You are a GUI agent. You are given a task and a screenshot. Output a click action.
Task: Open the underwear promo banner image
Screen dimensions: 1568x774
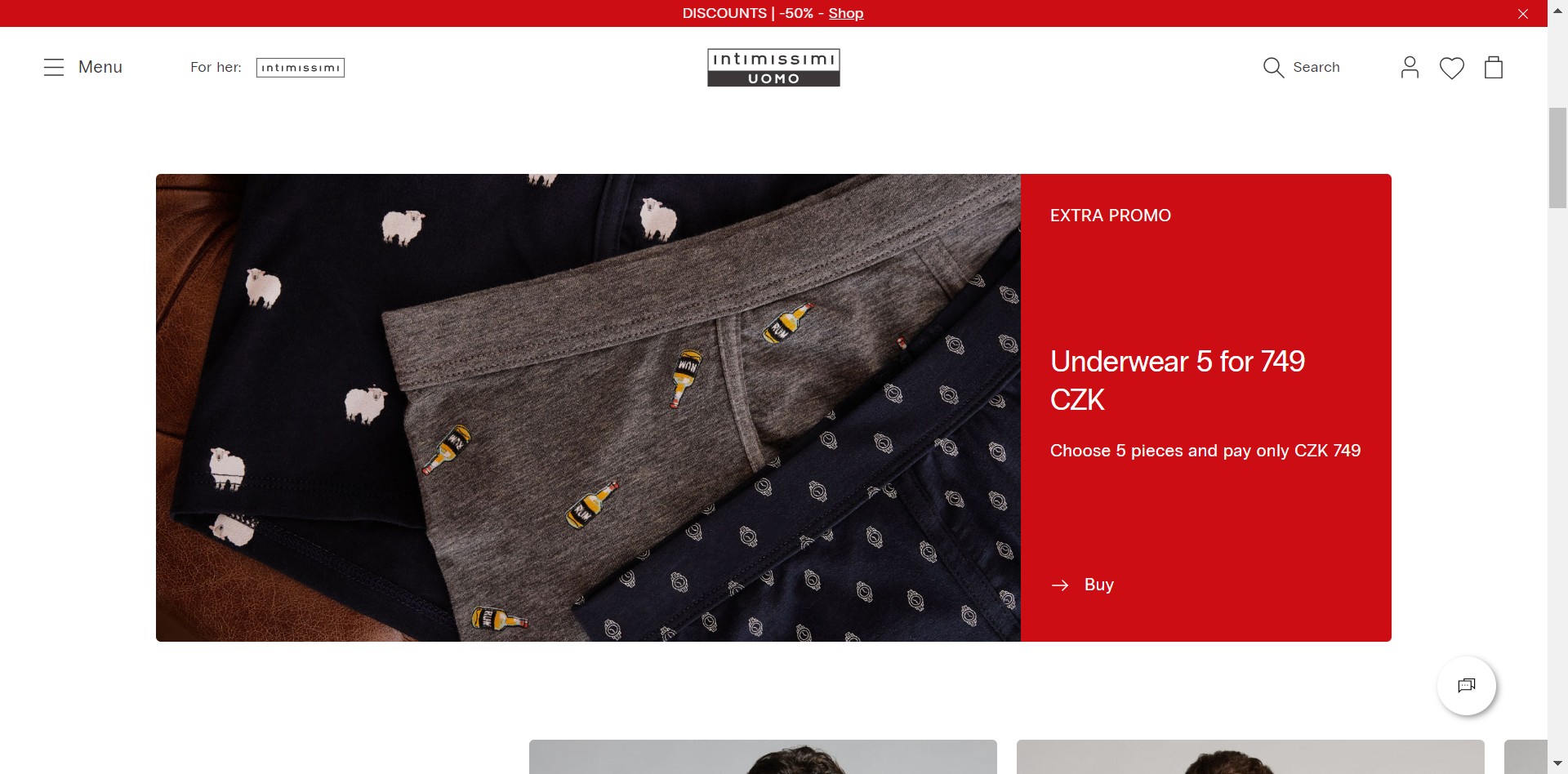588,407
